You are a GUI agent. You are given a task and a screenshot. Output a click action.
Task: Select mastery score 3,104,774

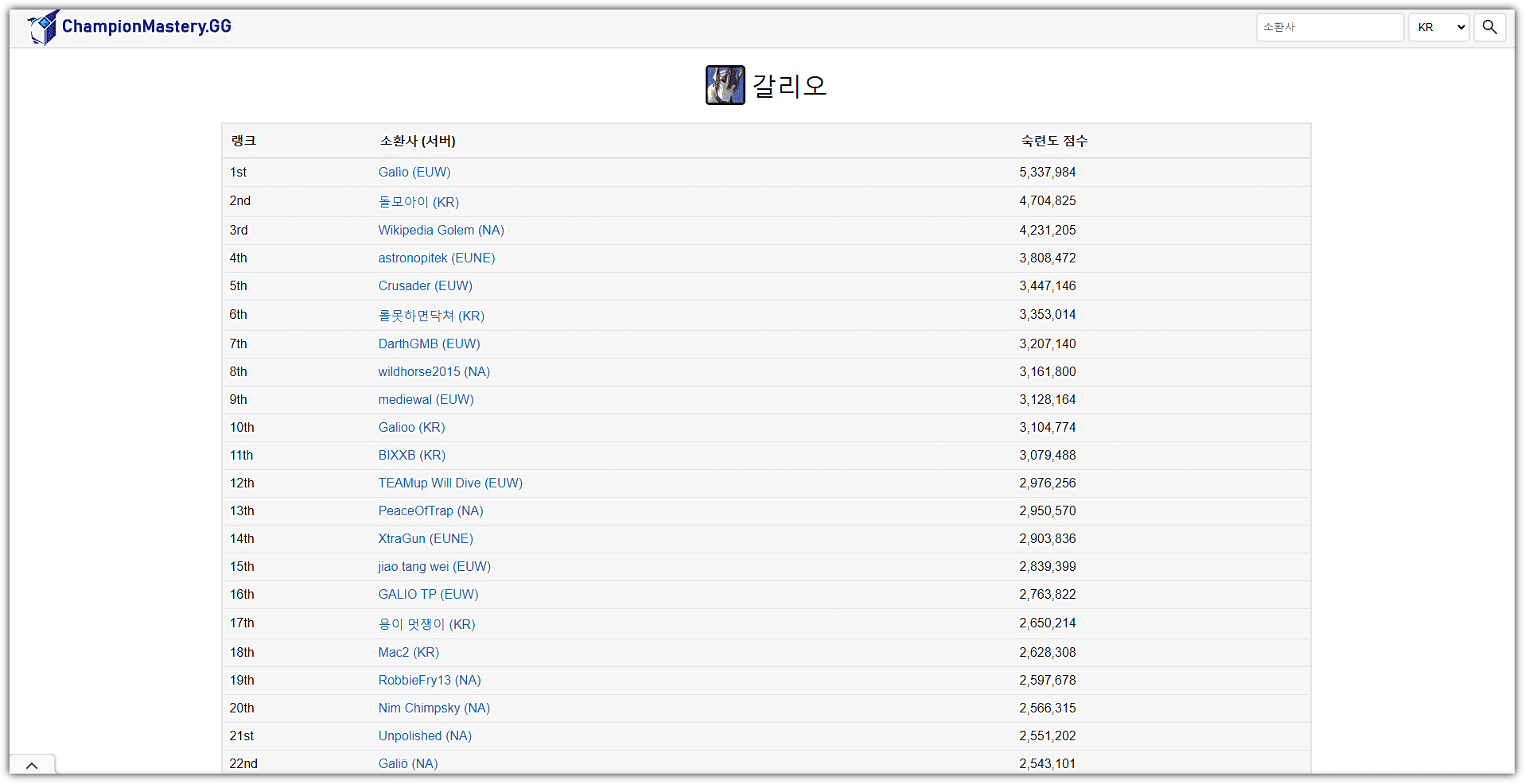(x=1048, y=427)
